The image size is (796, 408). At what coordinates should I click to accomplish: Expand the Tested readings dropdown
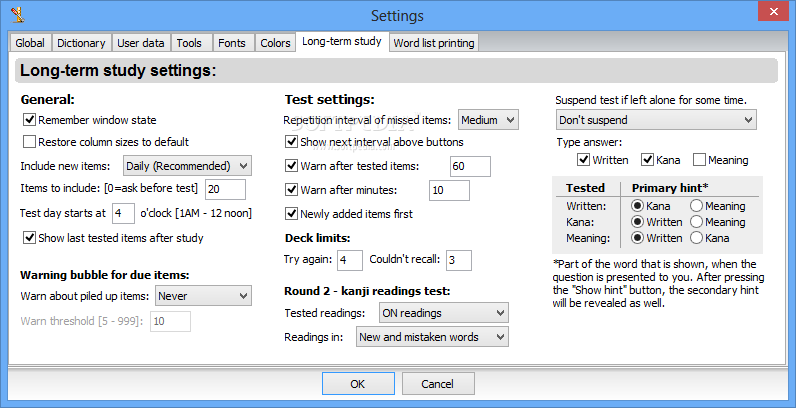[x=444, y=313]
